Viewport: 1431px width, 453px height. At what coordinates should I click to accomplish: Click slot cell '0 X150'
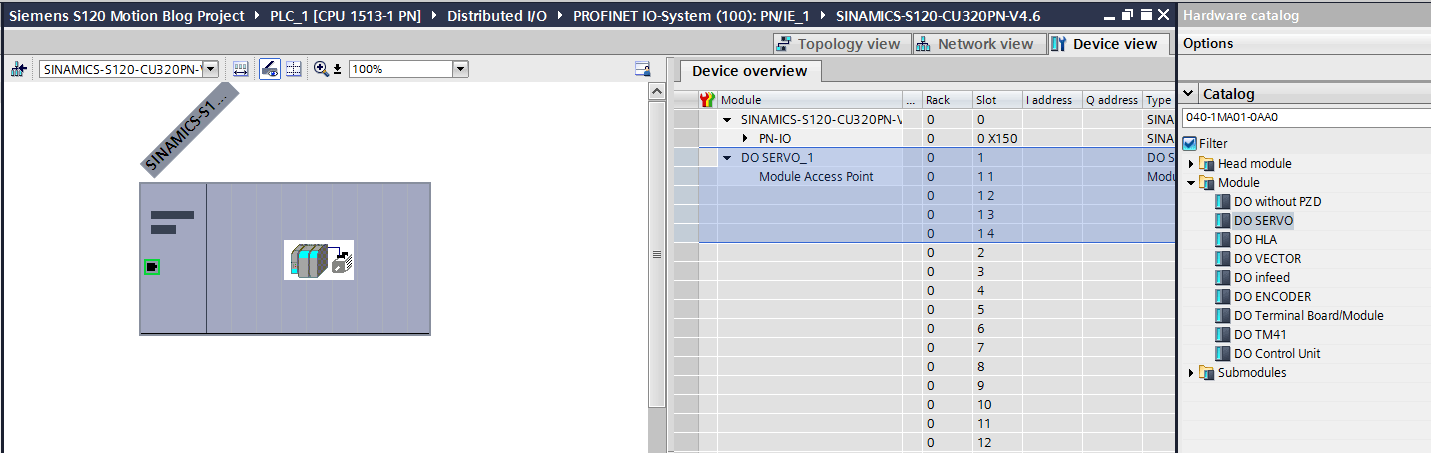coord(997,138)
